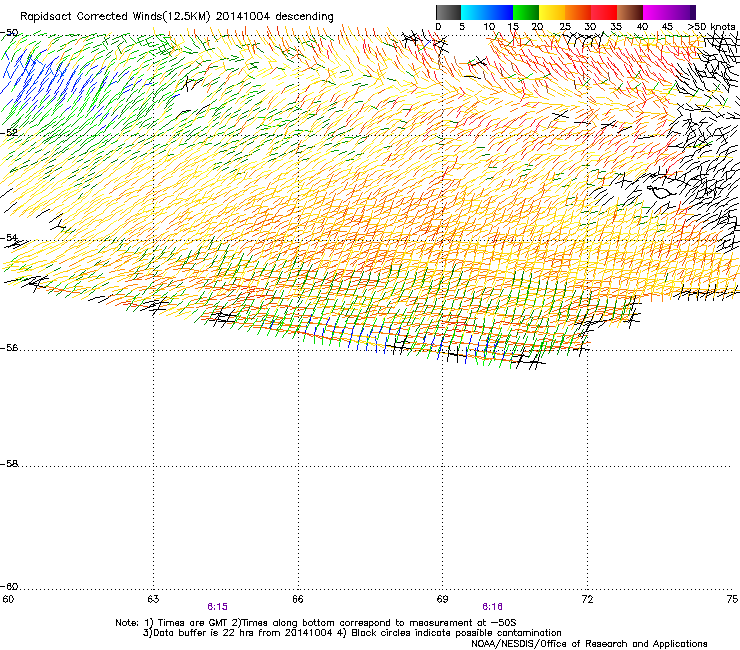Image resolution: width=740 pixels, height=650 pixels.
Task: Click the gray 0-5 knots legend color
Action: pos(448,12)
